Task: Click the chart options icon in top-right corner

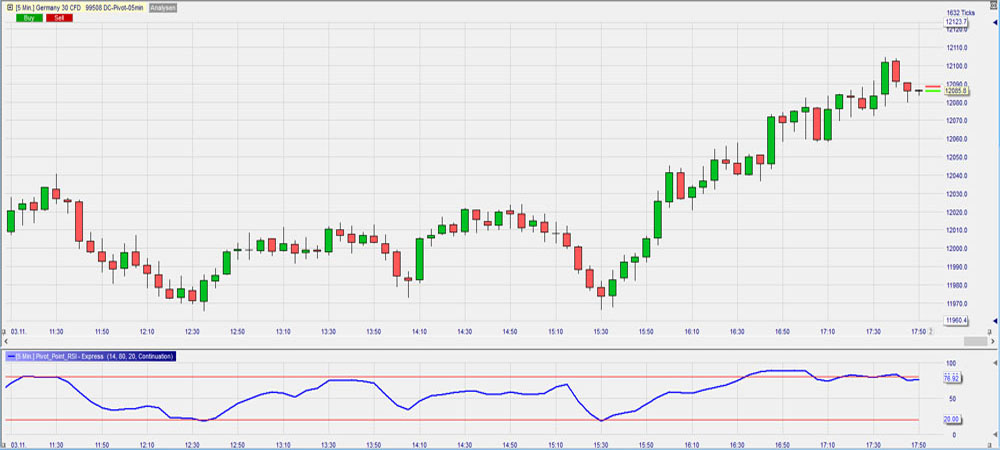Action: click(x=992, y=8)
